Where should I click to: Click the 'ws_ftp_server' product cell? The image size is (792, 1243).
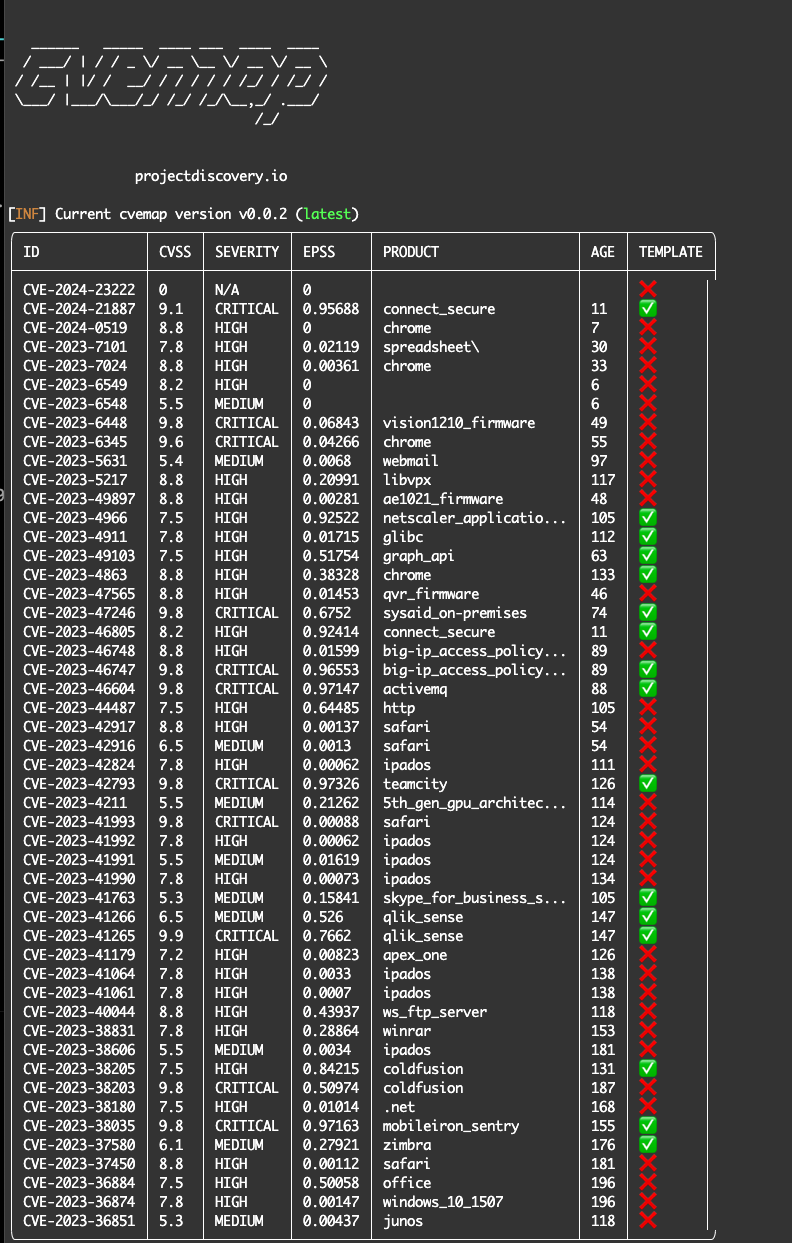click(435, 1012)
